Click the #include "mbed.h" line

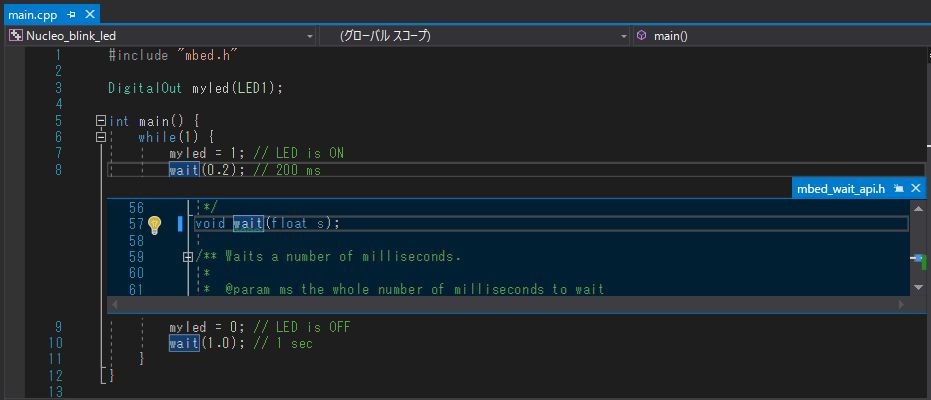click(173, 55)
